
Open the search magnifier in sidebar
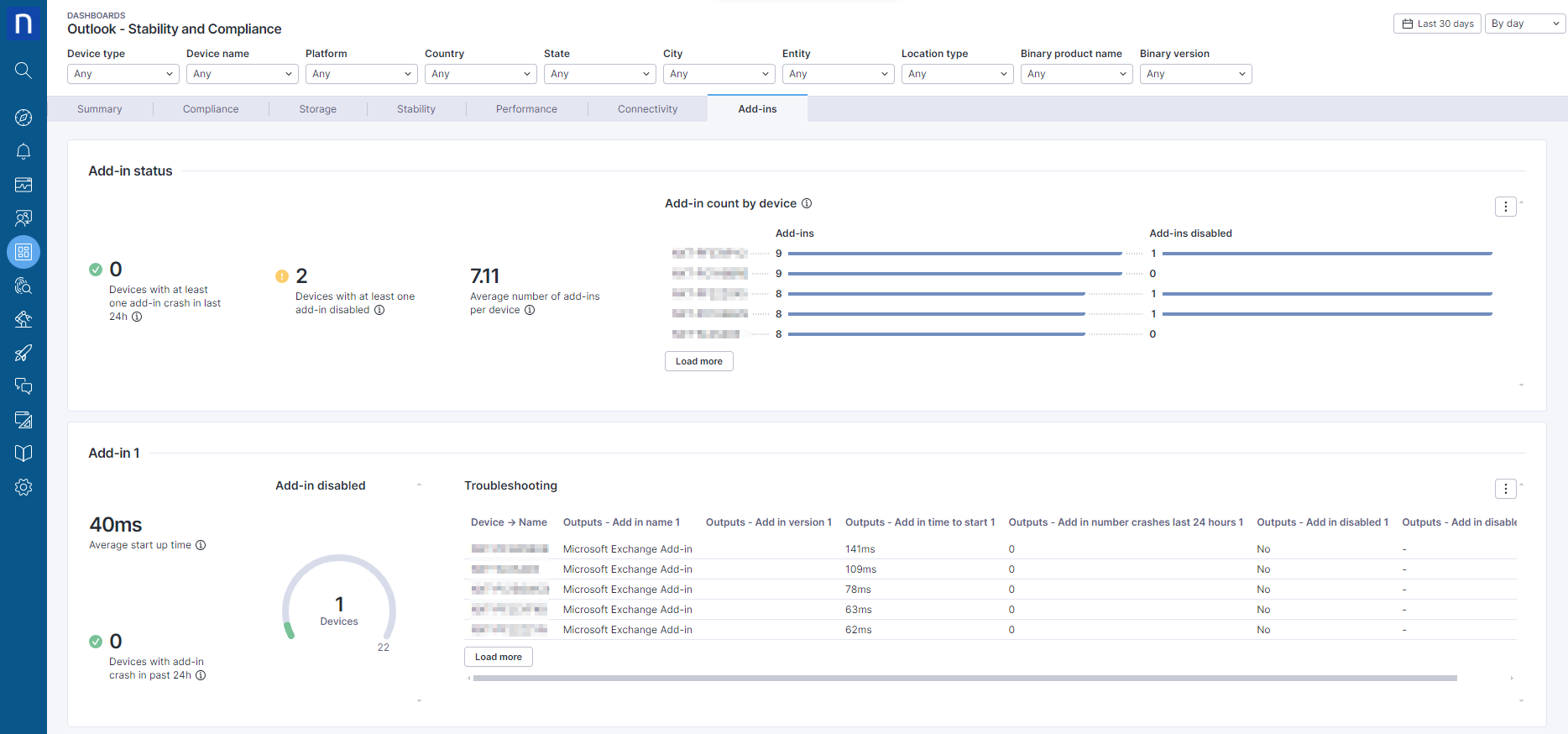[x=24, y=71]
